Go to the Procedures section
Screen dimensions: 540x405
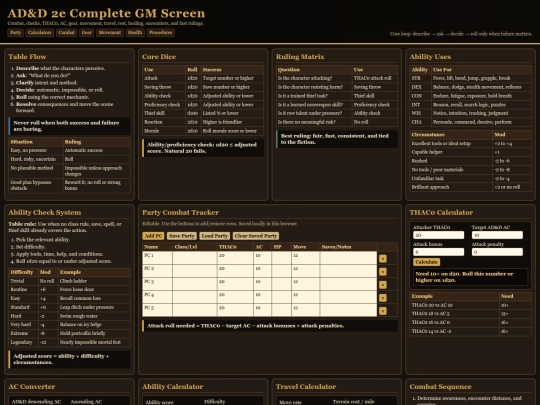pyautogui.click(x=161, y=33)
